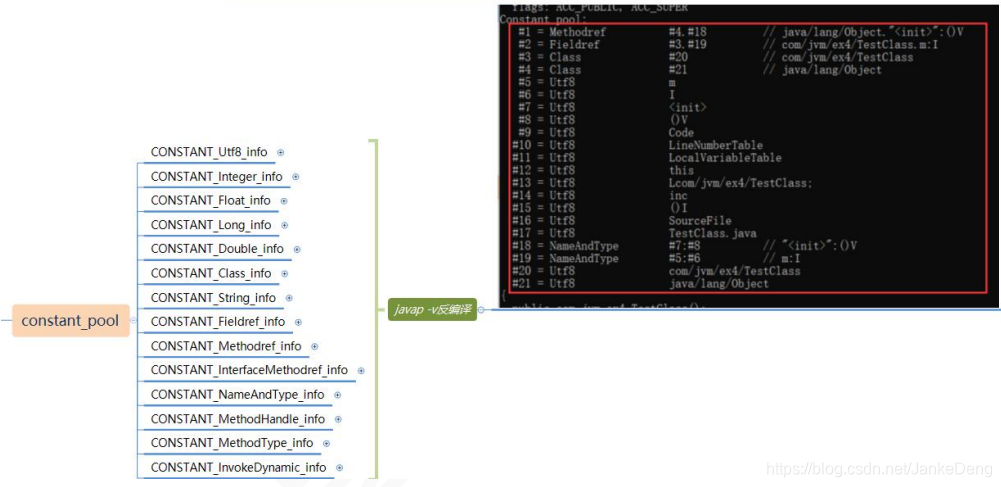
Task: Click the #2 = Fieldref line
Action: [728, 45]
